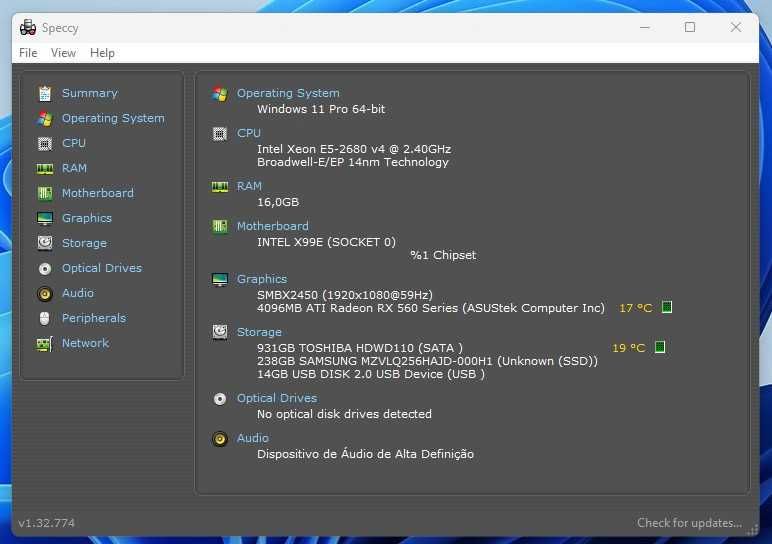Click the Audio speaker icon in sidebar
This screenshot has width=772, height=544.
click(x=45, y=293)
